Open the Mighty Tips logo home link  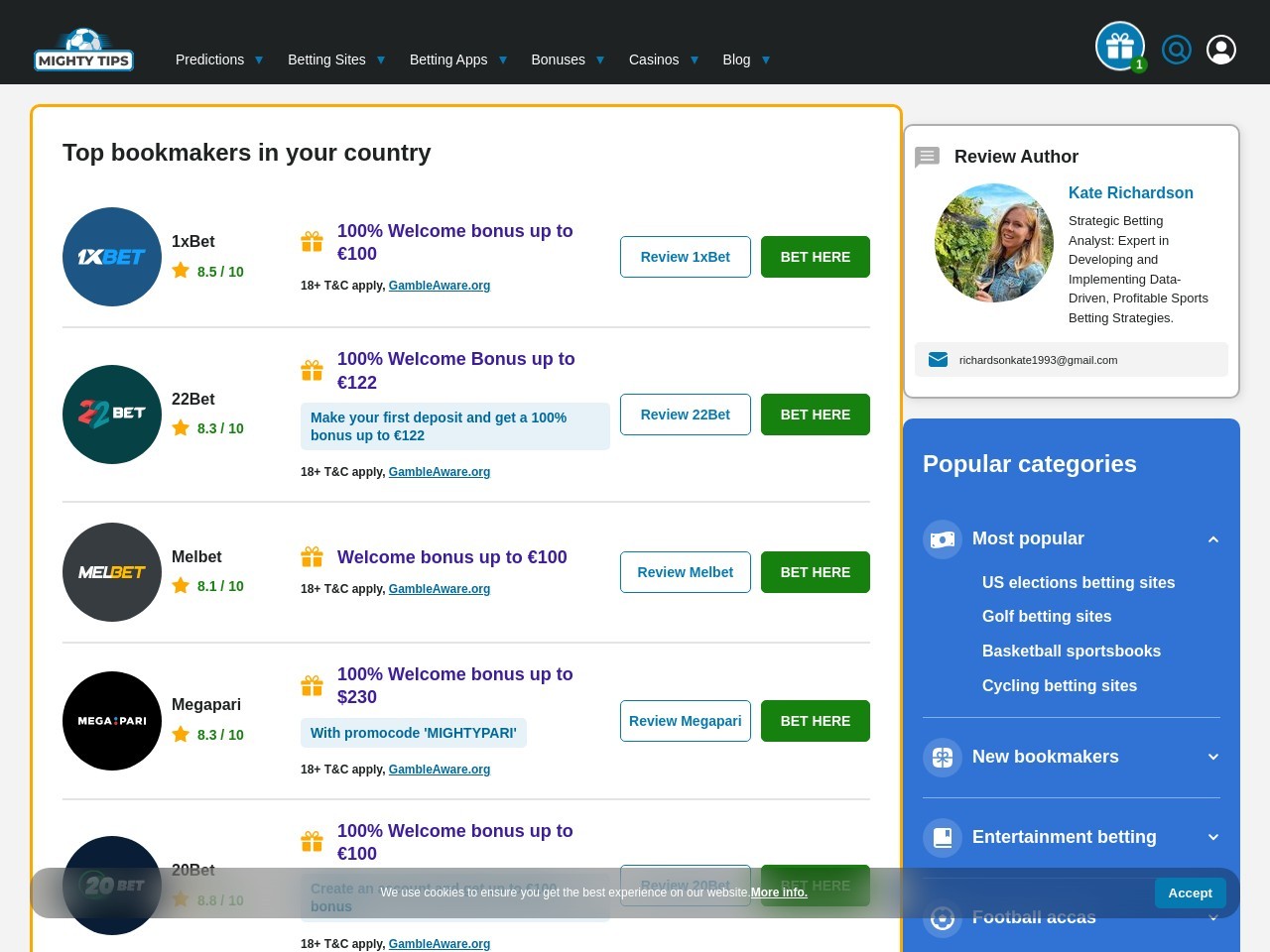click(83, 50)
